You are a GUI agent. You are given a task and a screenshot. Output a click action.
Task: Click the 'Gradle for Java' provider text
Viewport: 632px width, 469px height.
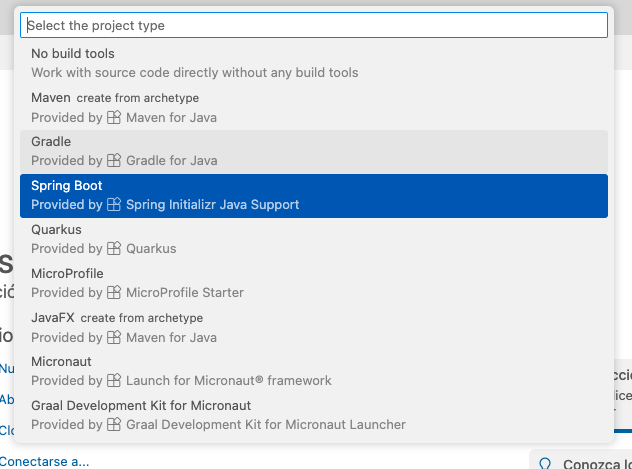[x=172, y=161]
